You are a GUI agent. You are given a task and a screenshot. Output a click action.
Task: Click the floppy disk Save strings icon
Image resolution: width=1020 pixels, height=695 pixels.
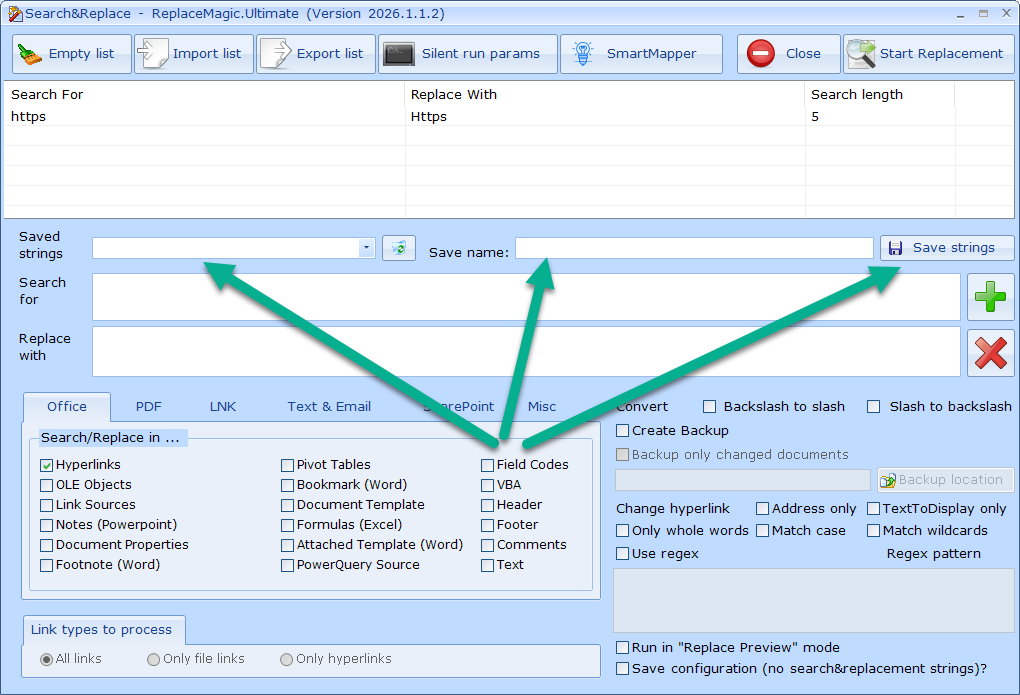point(896,248)
